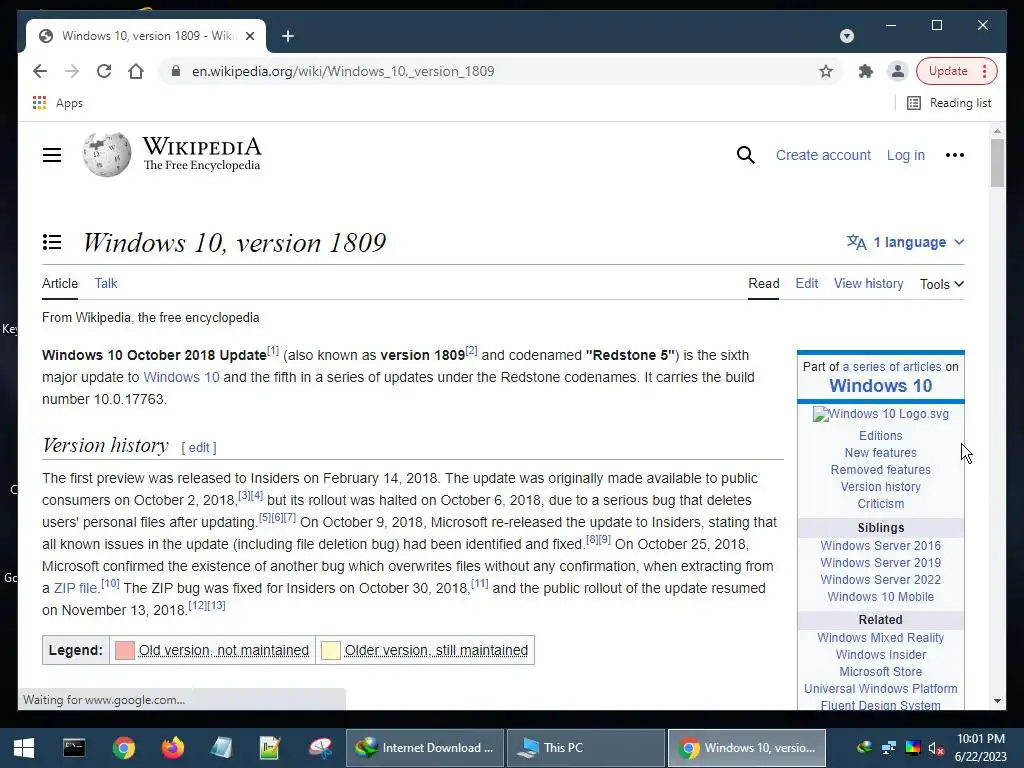Open the Windows 10 Mobile link
This screenshot has width=1024, height=768.
(x=880, y=596)
